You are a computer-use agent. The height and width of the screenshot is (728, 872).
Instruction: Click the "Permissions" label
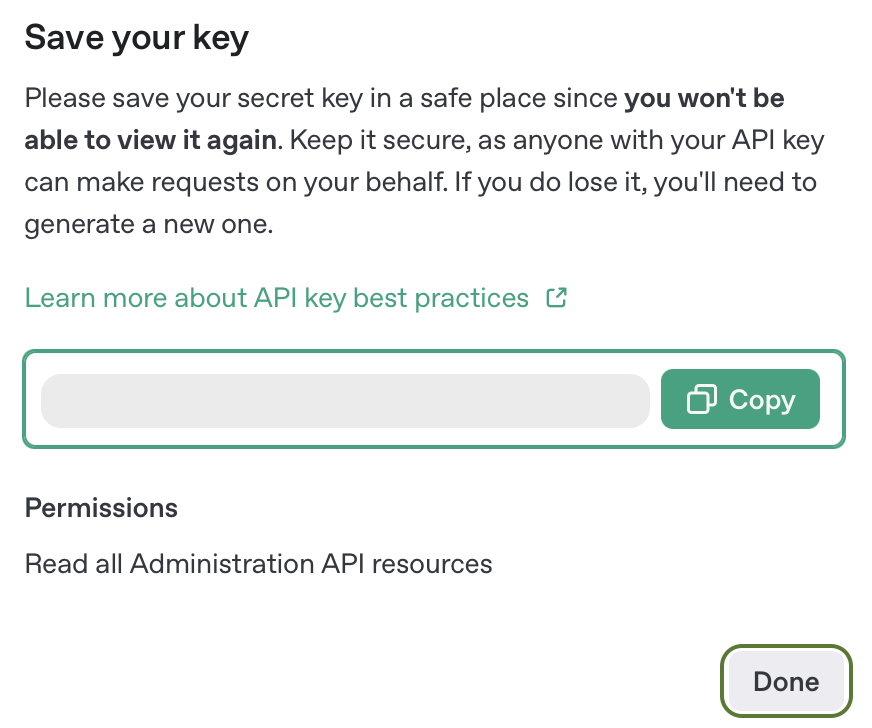point(101,508)
